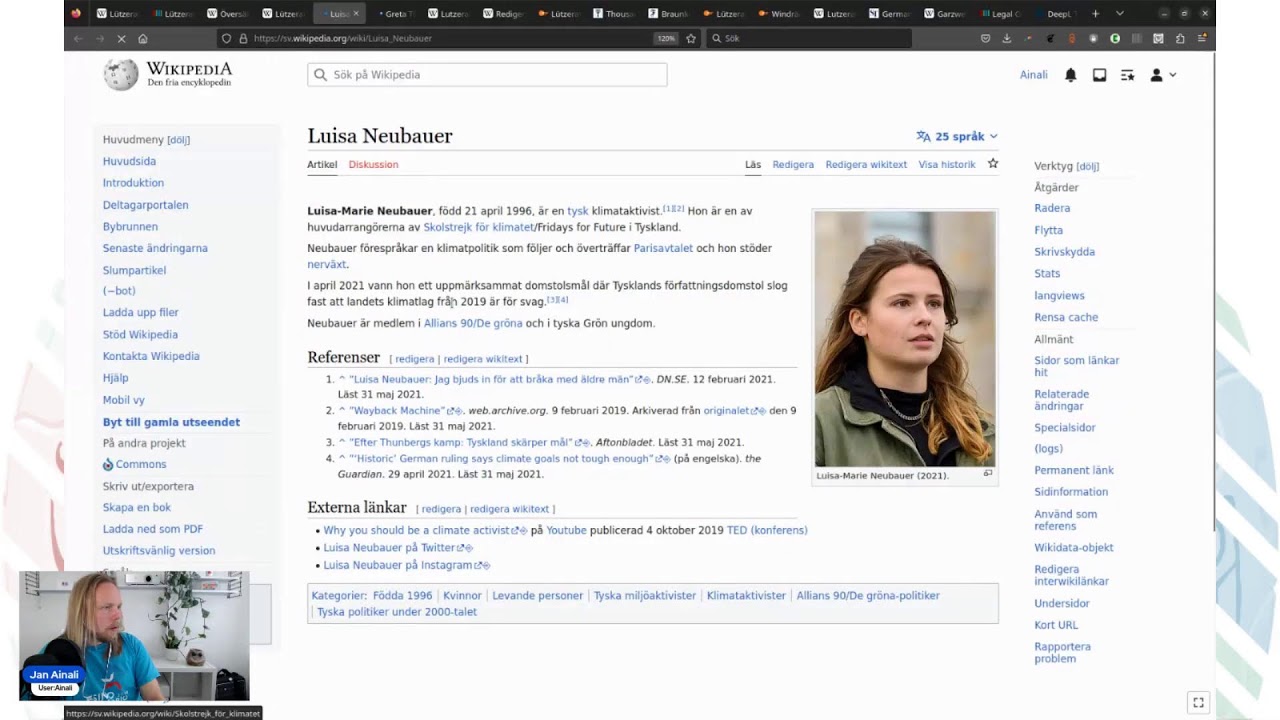Viewport: 1280px width, 720px height.
Task: Open the Diskussion tab
Action: pos(373,164)
